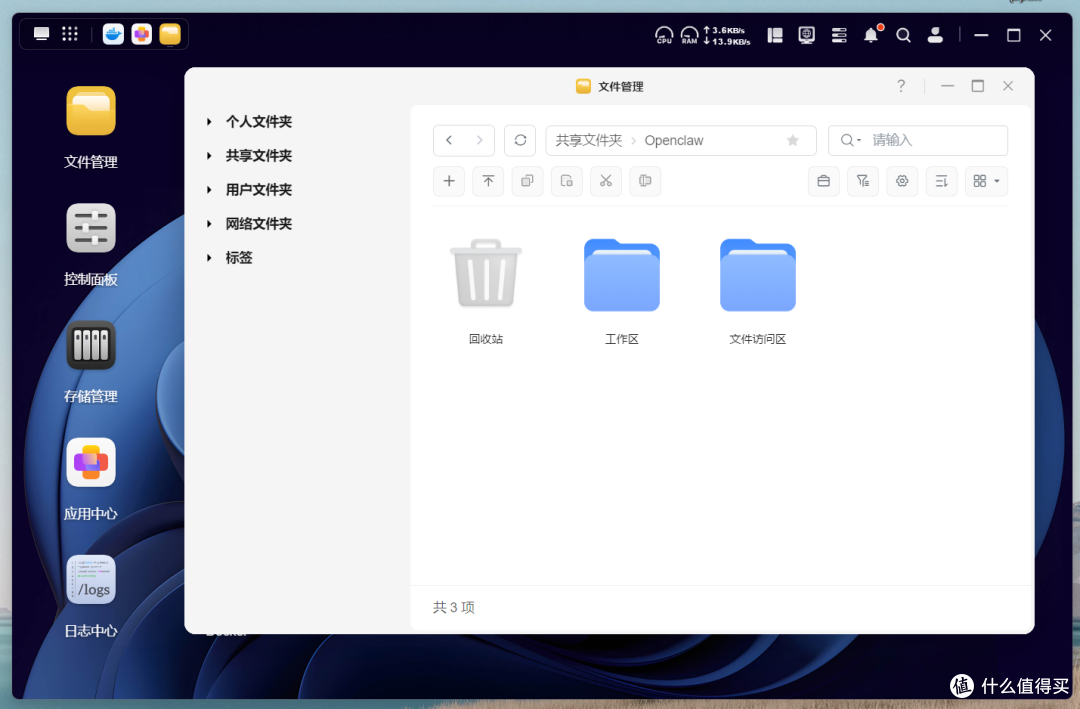
Task: Focus the 请输入 search field
Action: pyautogui.click(x=918, y=141)
